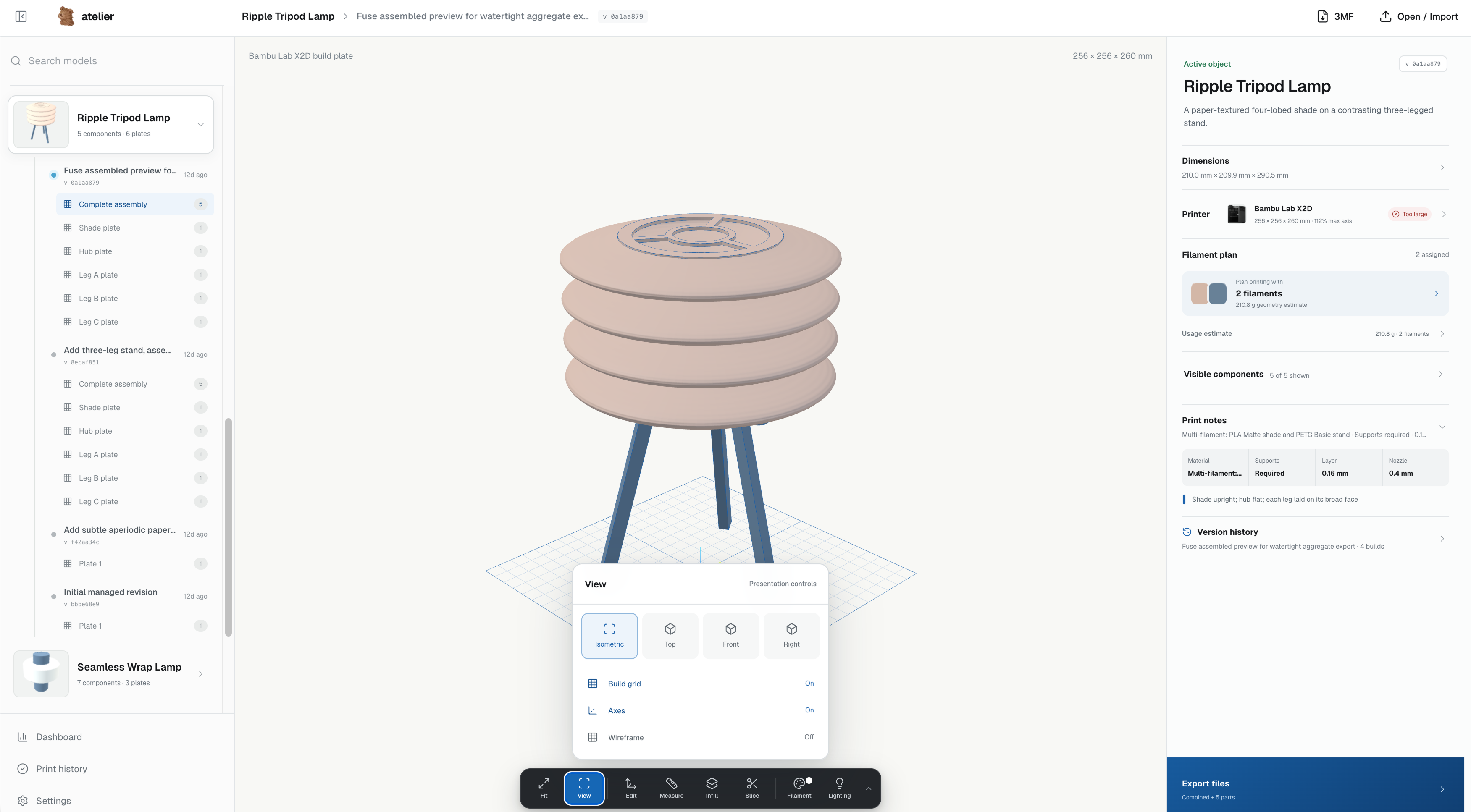
Task: Click the atelier bear logo
Action: click(x=66, y=16)
